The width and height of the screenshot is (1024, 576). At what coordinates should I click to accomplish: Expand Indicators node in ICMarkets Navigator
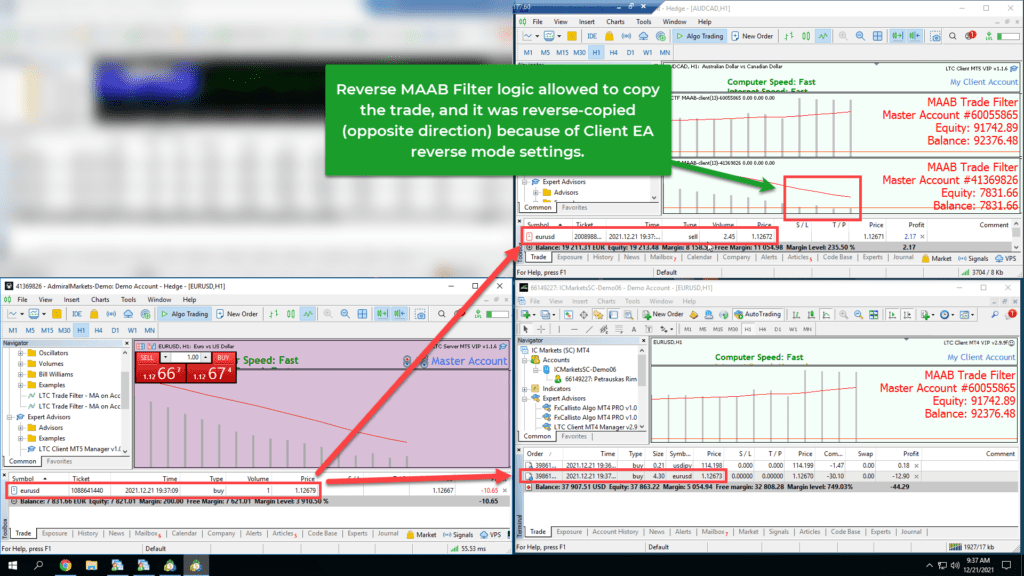pos(525,389)
